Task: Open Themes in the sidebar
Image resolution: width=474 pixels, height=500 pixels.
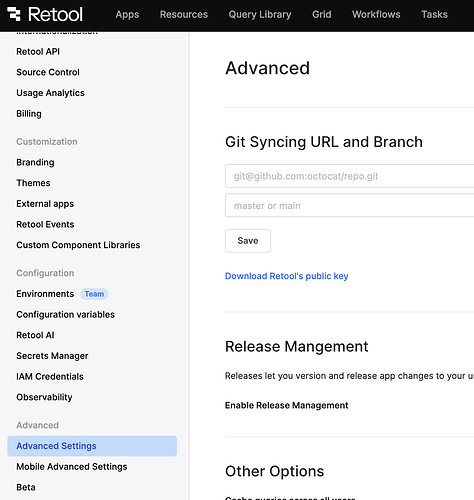Action: pos(33,183)
